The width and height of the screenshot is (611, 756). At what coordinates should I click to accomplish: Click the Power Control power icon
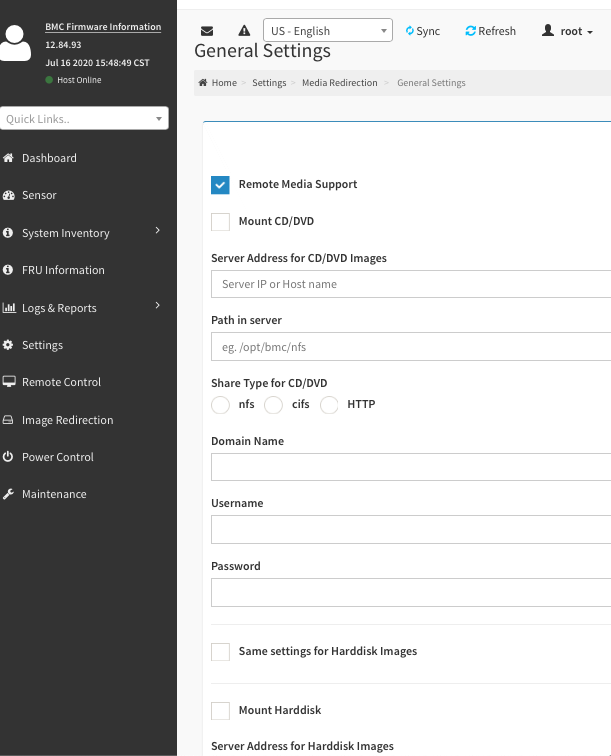[x=8, y=456]
